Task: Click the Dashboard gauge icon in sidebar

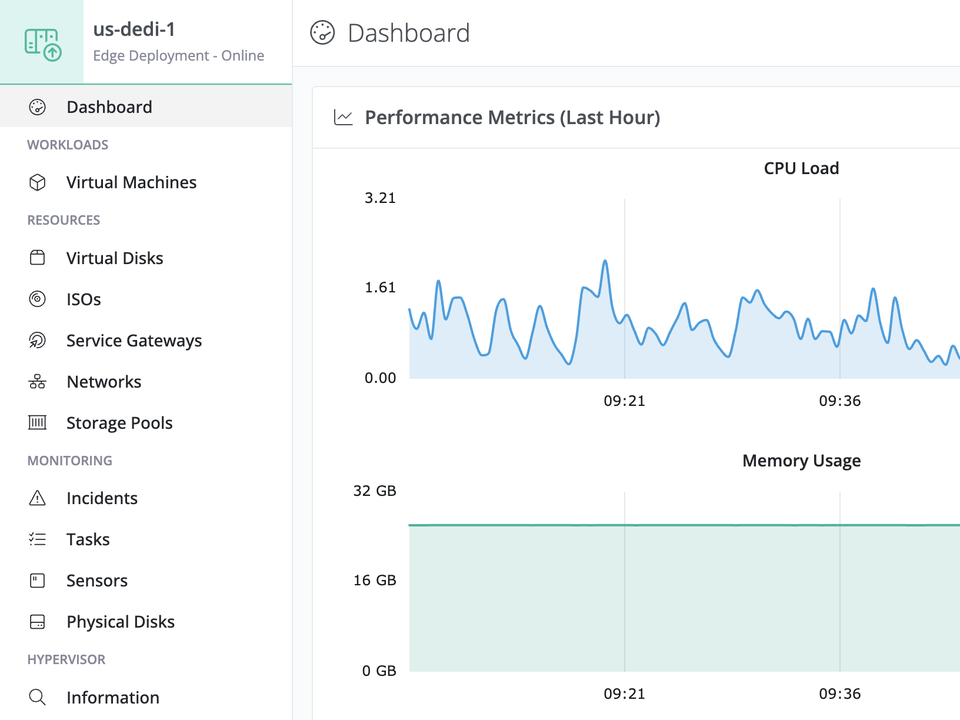Action: 37,107
